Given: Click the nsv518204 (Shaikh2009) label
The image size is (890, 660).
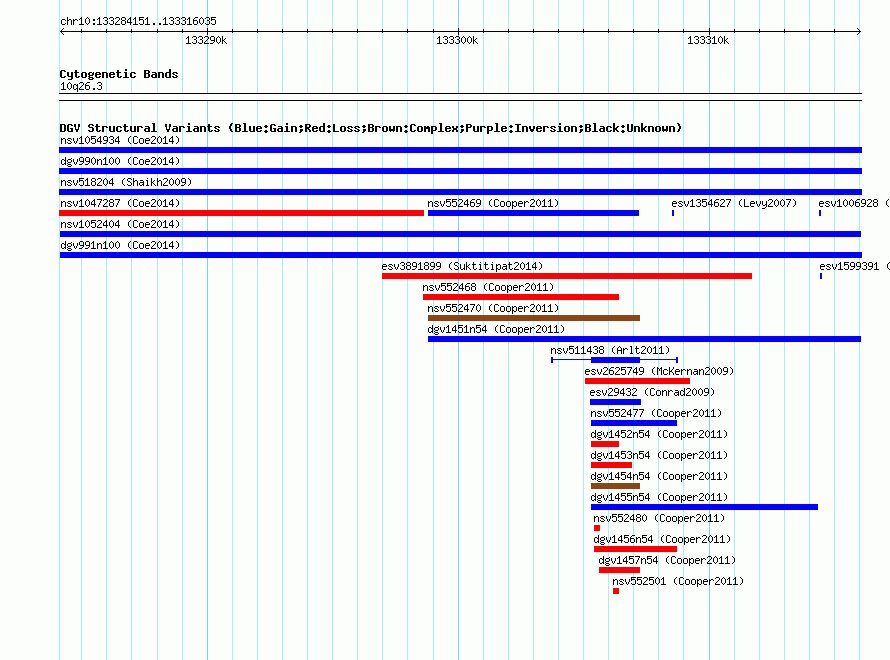Looking at the screenshot, I should click(126, 182).
